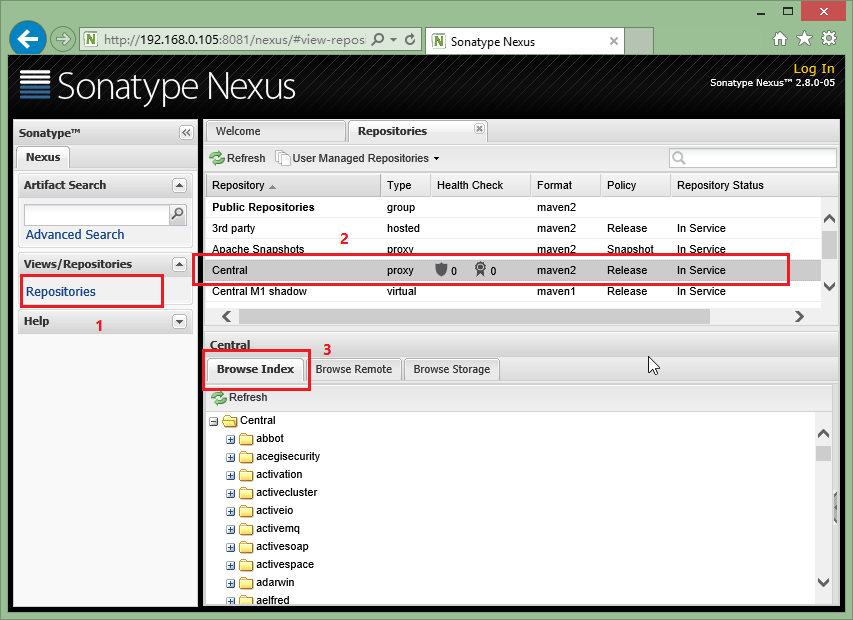
Task: Click the green Refresh icon in repositories toolbar
Action: pyautogui.click(x=217, y=158)
